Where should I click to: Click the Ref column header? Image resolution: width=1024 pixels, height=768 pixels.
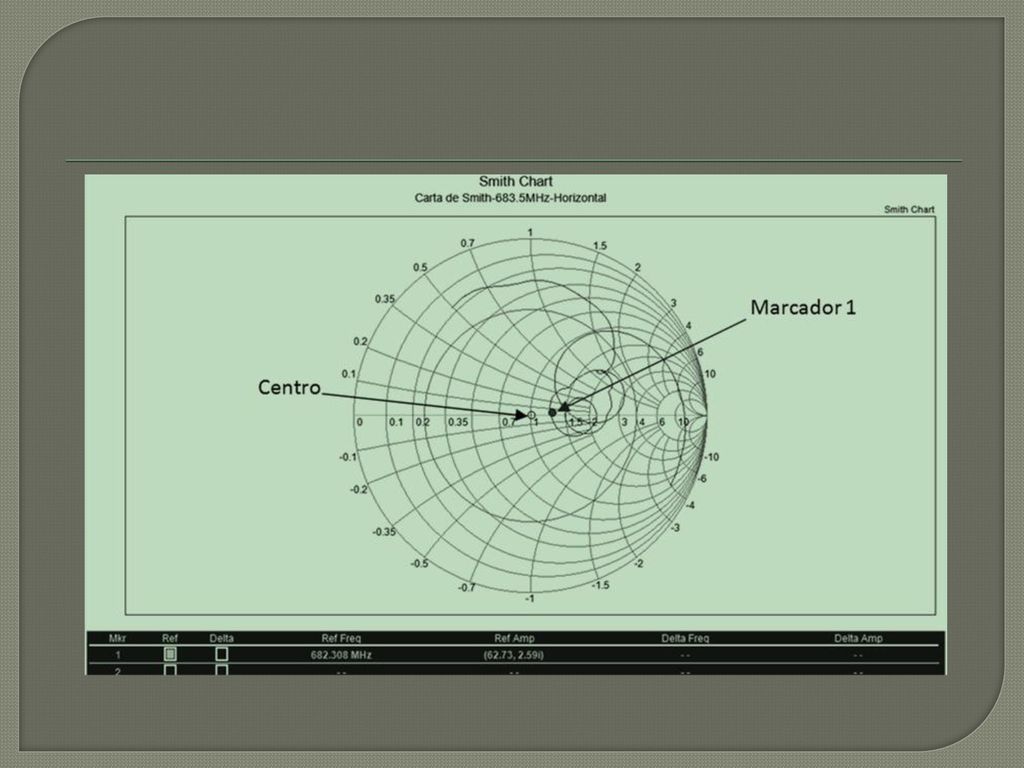[170, 638]
